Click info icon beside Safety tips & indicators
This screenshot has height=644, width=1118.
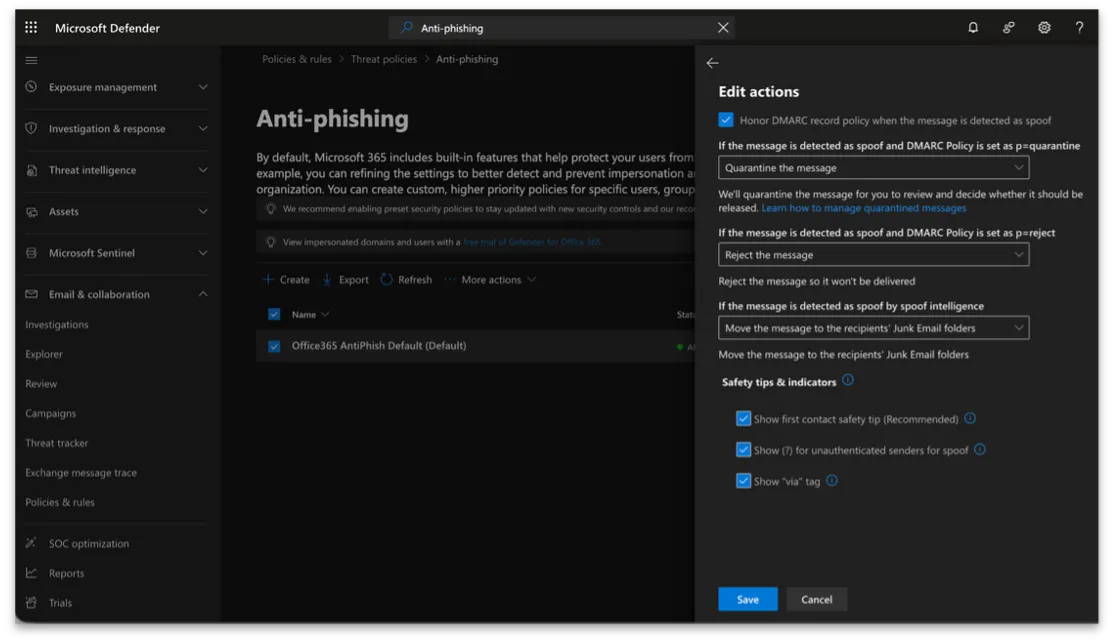click(848, 380)
